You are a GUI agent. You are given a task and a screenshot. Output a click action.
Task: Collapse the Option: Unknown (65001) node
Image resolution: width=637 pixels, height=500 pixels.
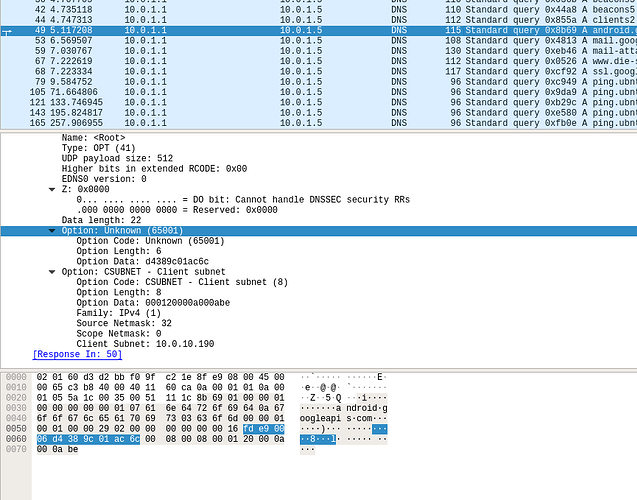(x=52, y=231)
